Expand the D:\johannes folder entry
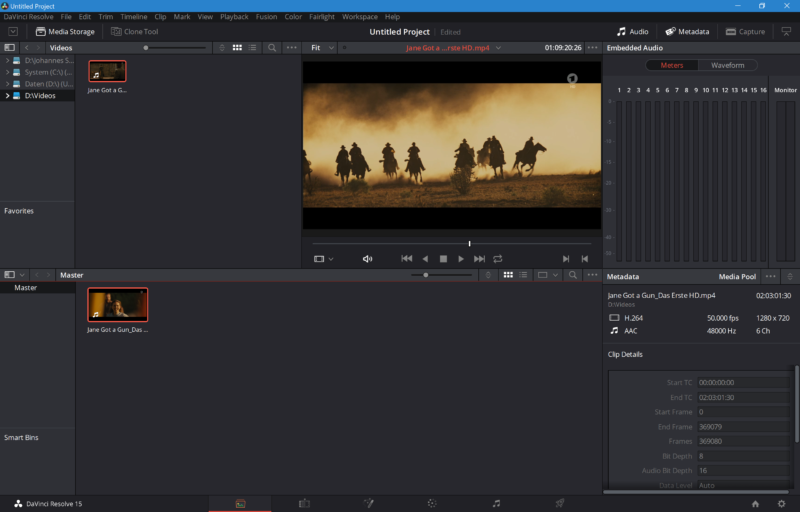Viewport: 800px width, 512px height. tap(7, 60)
